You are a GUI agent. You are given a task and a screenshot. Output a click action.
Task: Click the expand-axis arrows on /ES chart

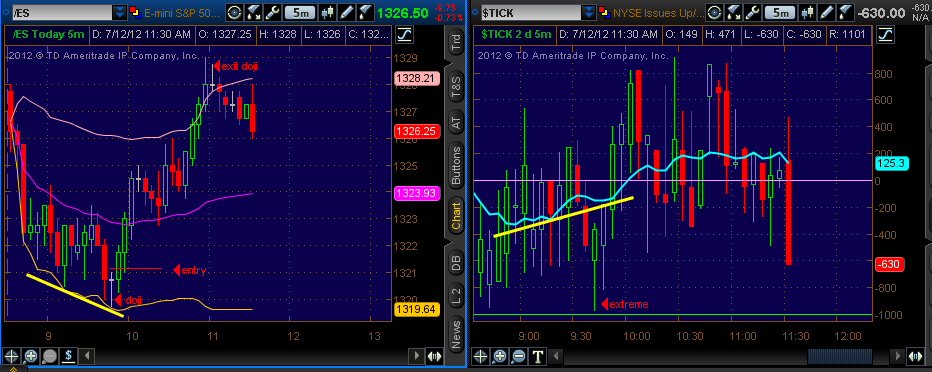point(434,357)
